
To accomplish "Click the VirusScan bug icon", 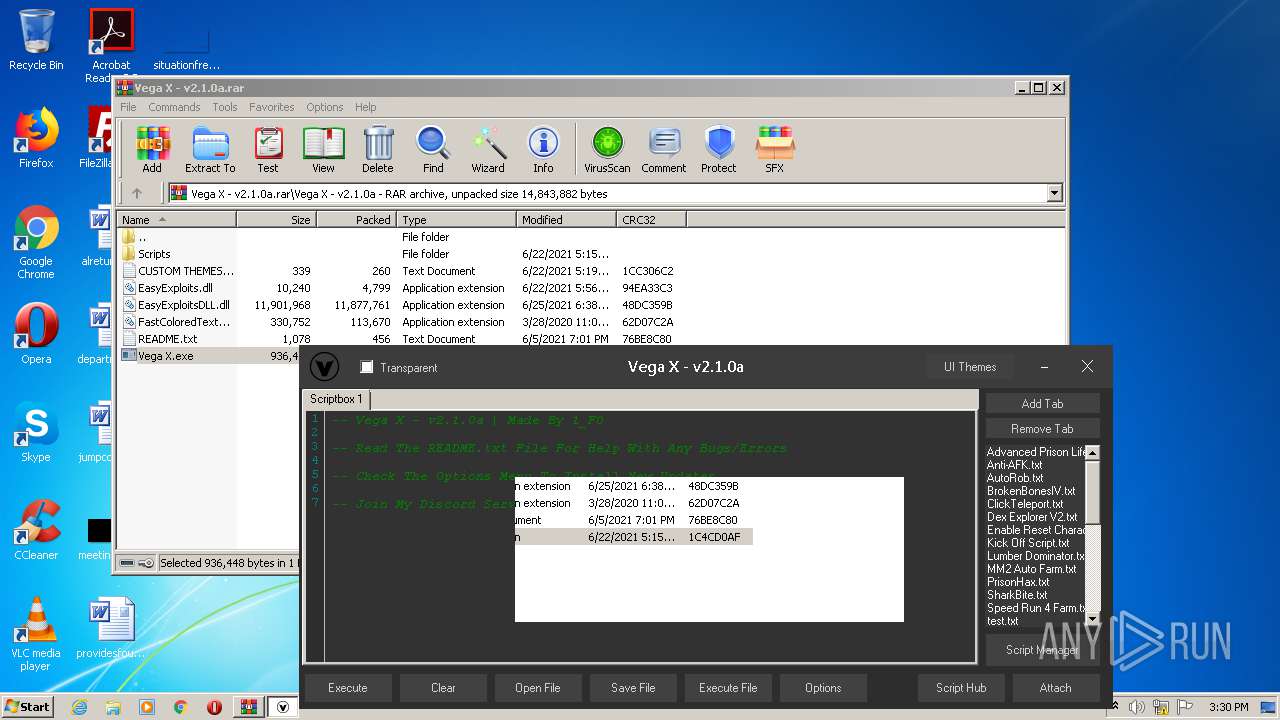I will pyautogui.click(x=607, y=150).
